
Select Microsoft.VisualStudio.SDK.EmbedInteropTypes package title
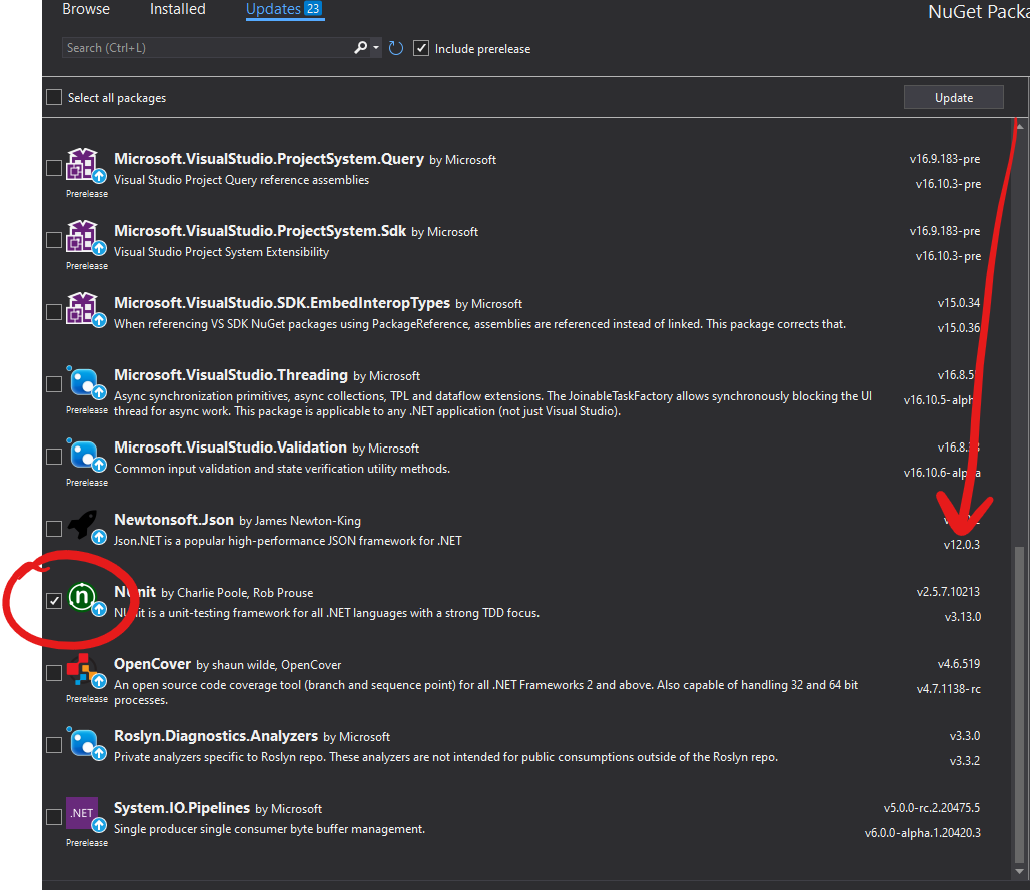[282, 303]
